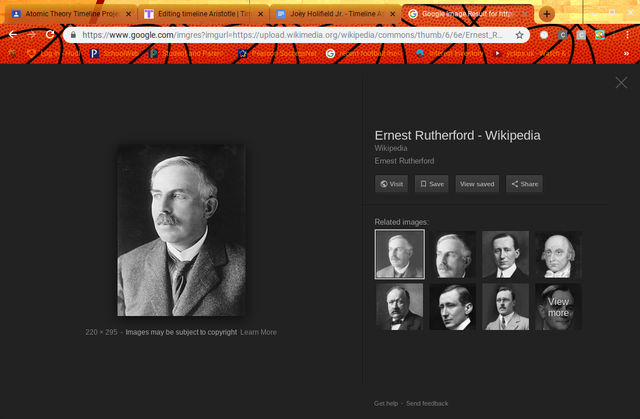Bookmark this page with the star icon
Viewport: 640px width, 419px height.
pos(519,35)
